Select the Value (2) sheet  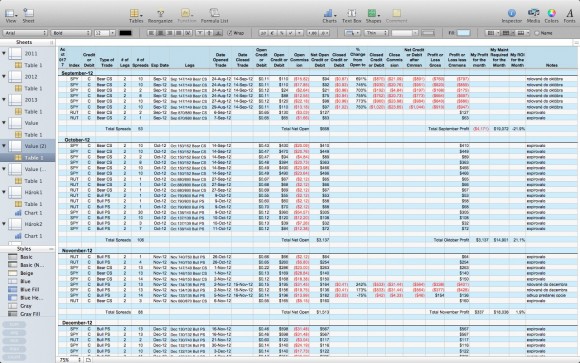click(28, 146)
